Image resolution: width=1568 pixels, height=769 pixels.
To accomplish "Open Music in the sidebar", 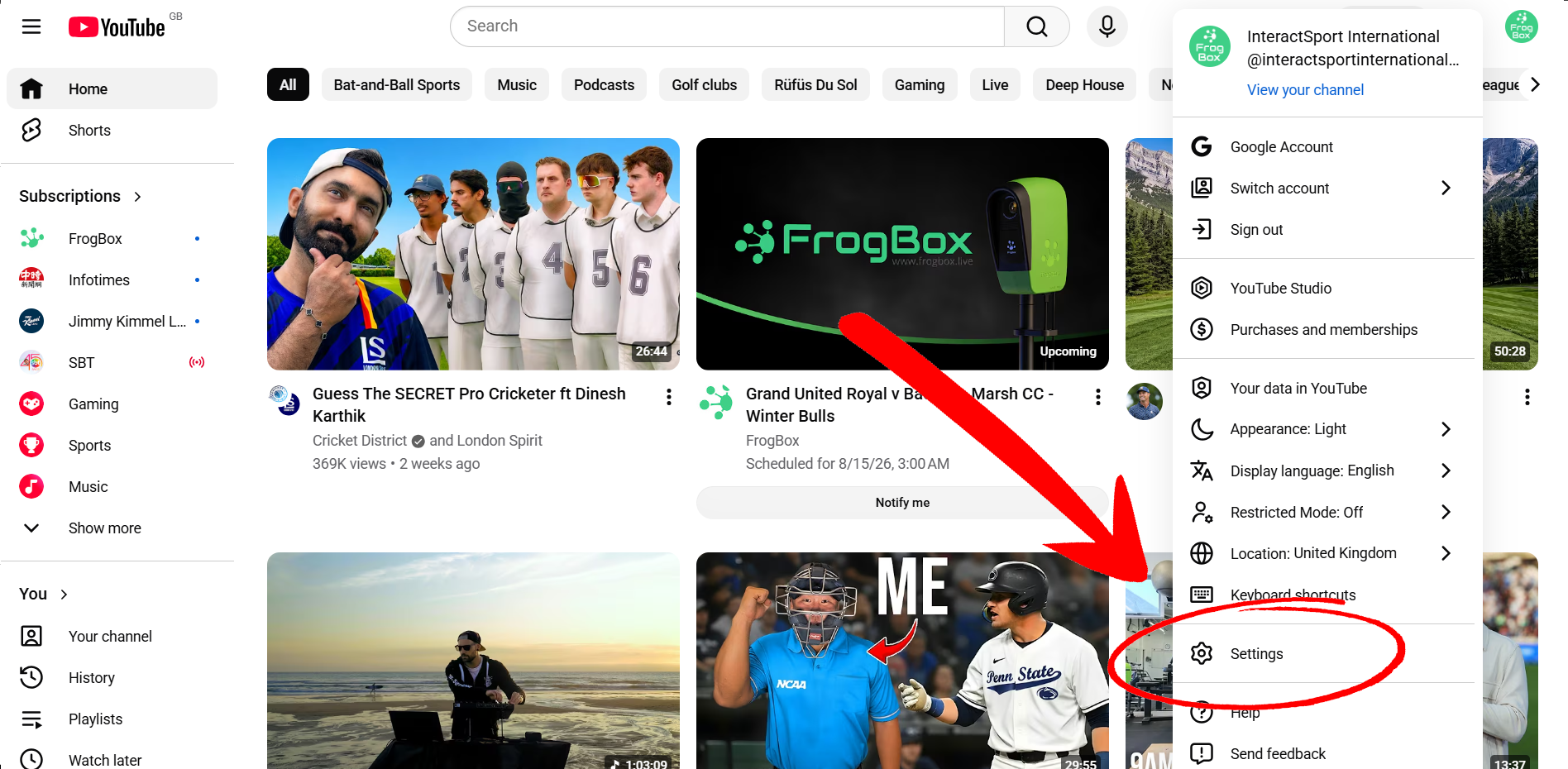I will pyautogui.click(x=112, y=487).
